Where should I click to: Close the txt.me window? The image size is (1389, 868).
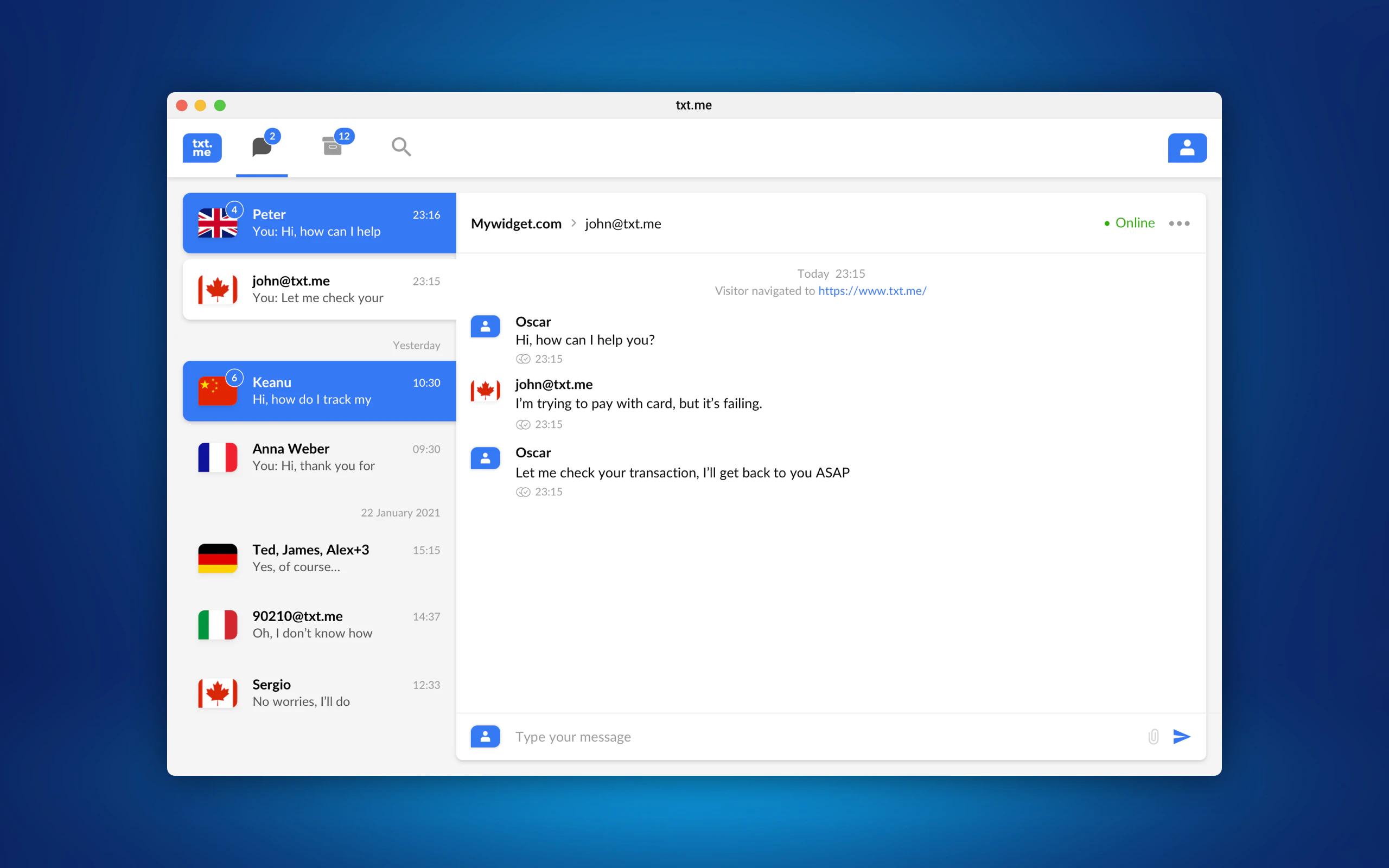(x=182, y=105)
